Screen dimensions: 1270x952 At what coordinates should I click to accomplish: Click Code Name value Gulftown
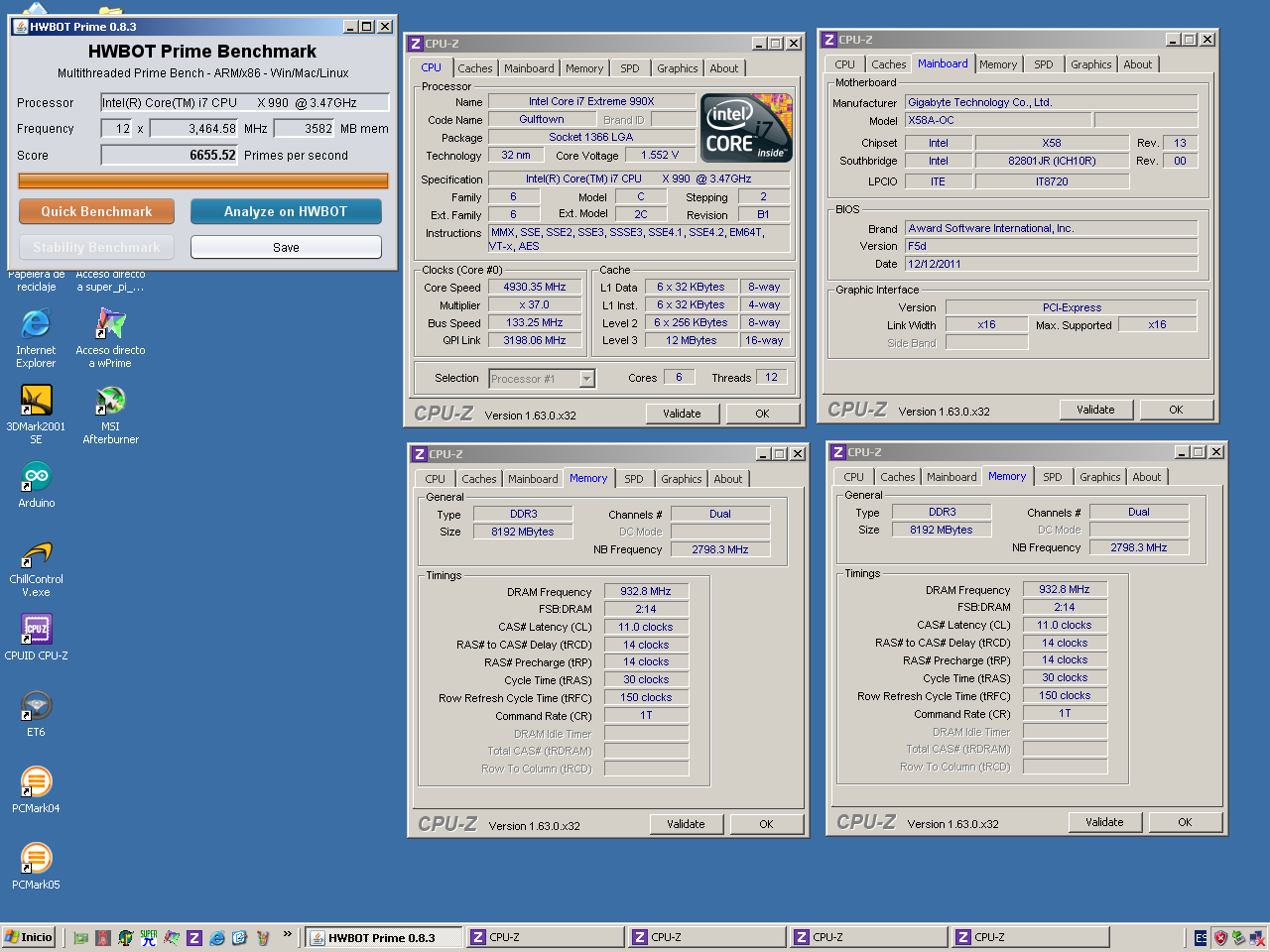pyautogui.click(x=542, y=119)
